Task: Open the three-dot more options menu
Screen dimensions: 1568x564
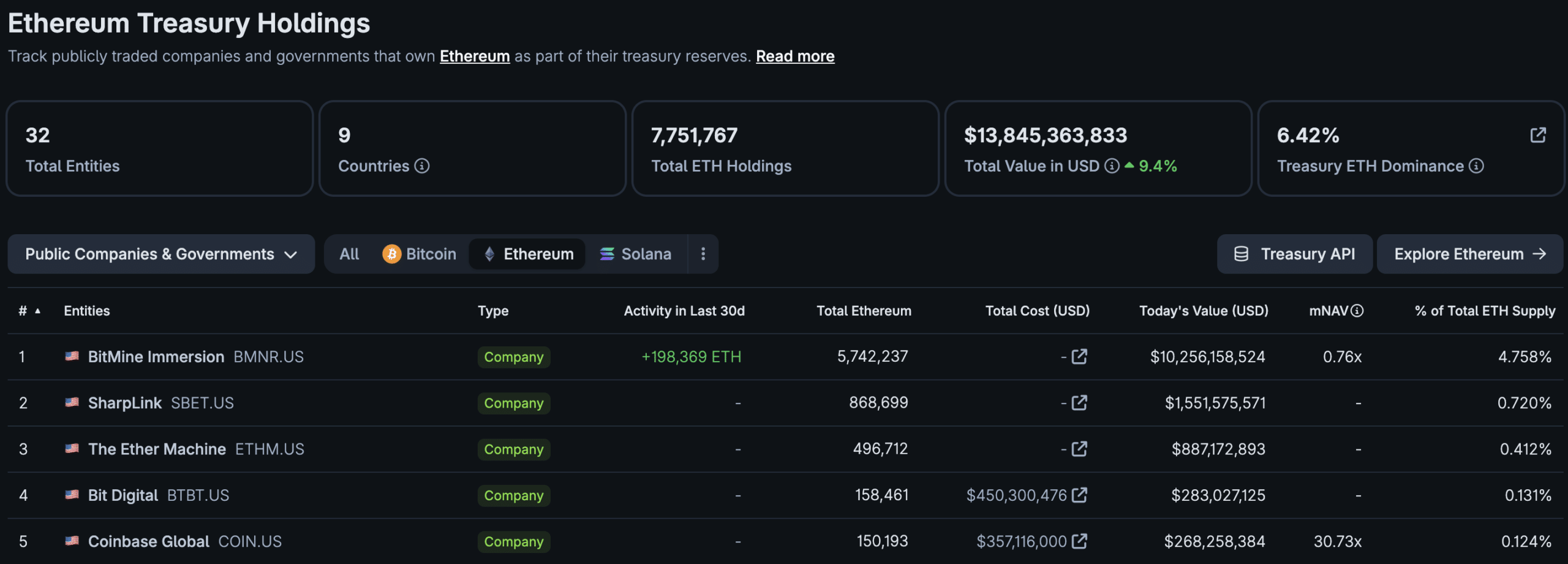Action: (x=703, y=254)
